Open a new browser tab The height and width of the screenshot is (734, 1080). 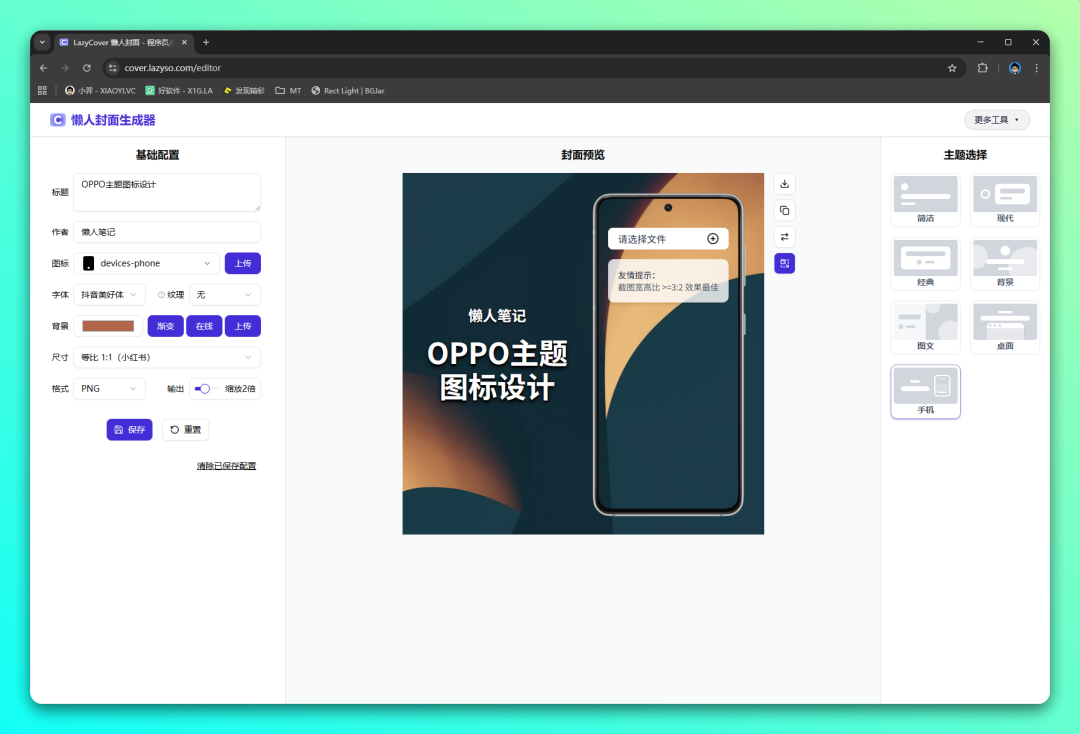pyautogui.click(x=206, y=43)
